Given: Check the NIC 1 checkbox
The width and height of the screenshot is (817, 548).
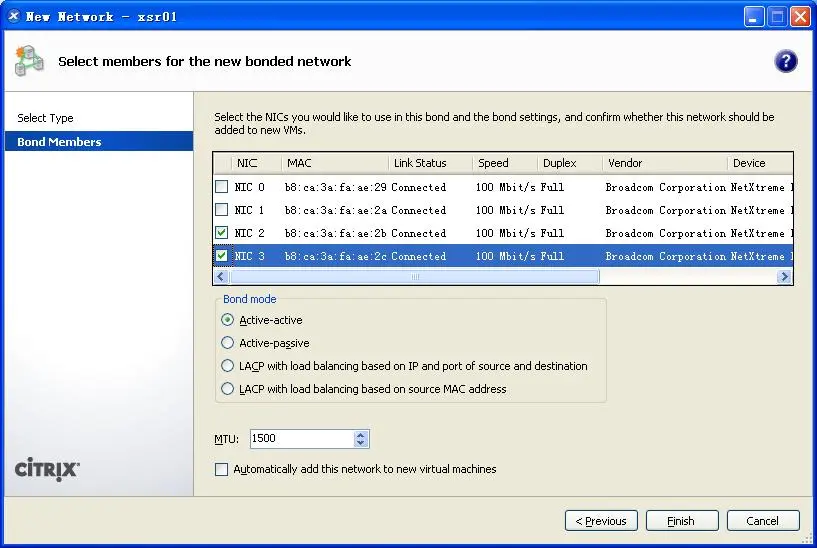Looking at the screenshot, I should pyautogui.click(x=221, y=209).
